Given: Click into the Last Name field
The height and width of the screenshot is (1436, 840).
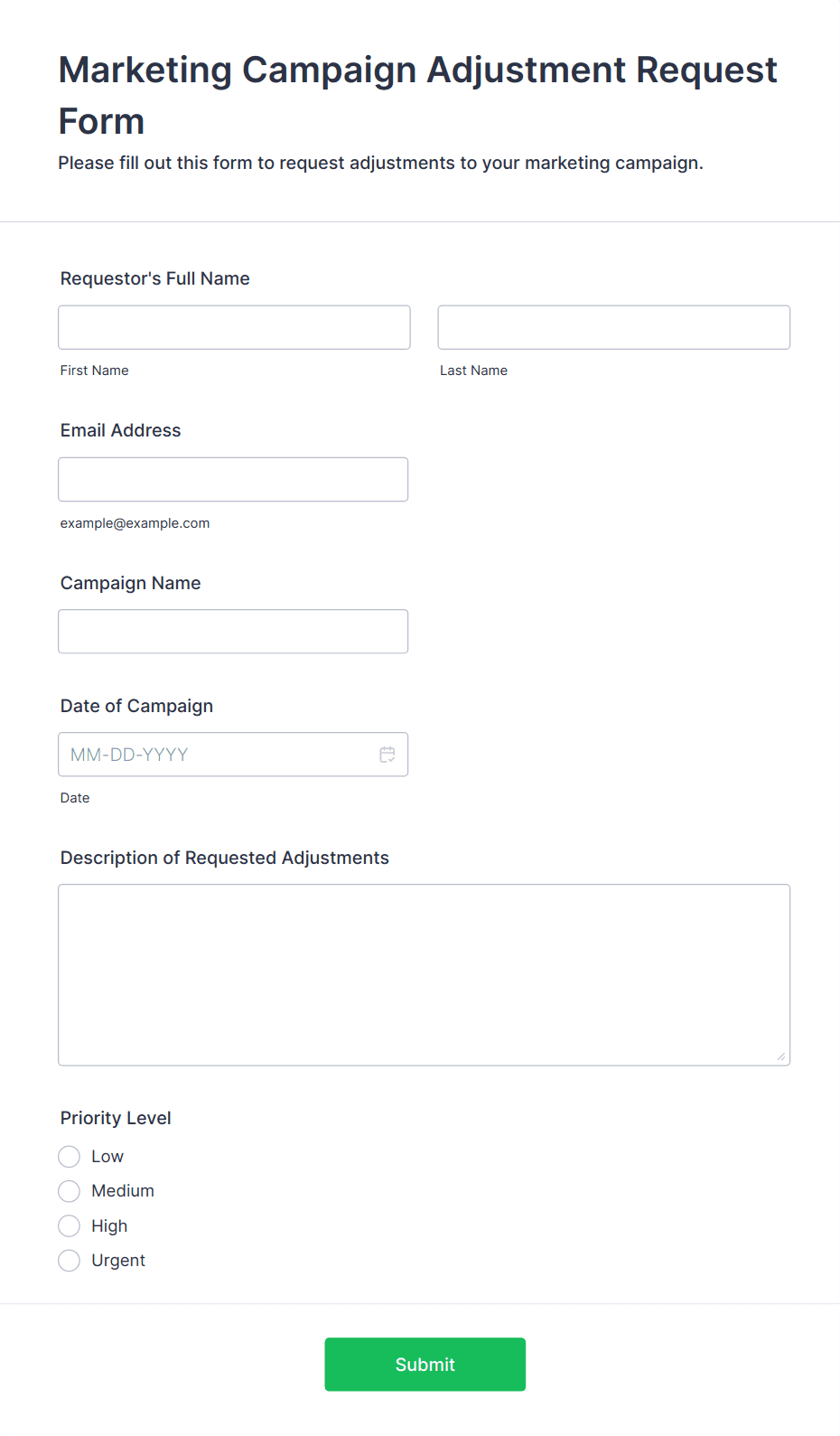Looking at the screenshot, I should (614, 327).
